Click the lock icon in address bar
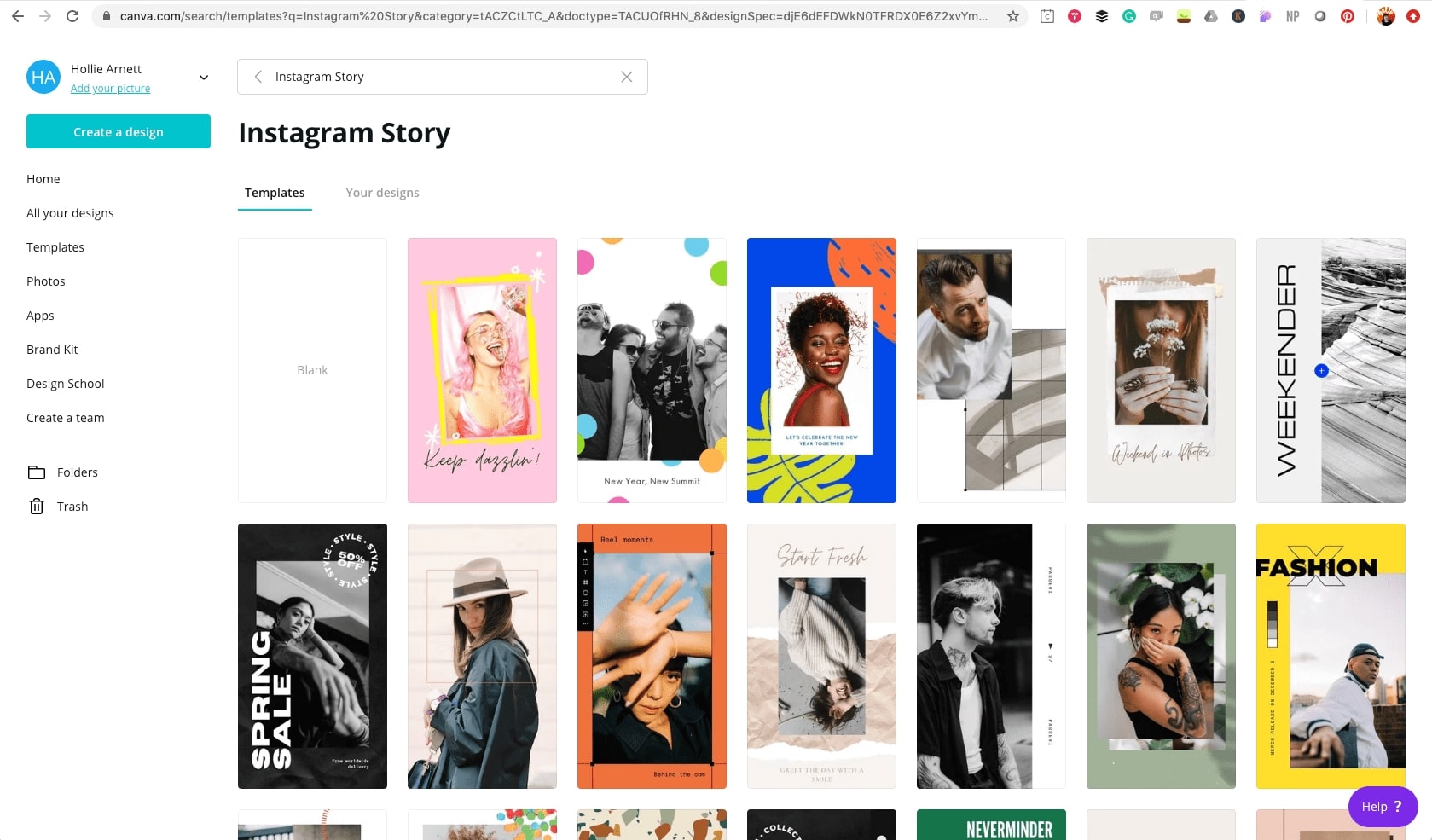Image resolution: width=1432 pixels, height=840 pixels. coord(107,16)
